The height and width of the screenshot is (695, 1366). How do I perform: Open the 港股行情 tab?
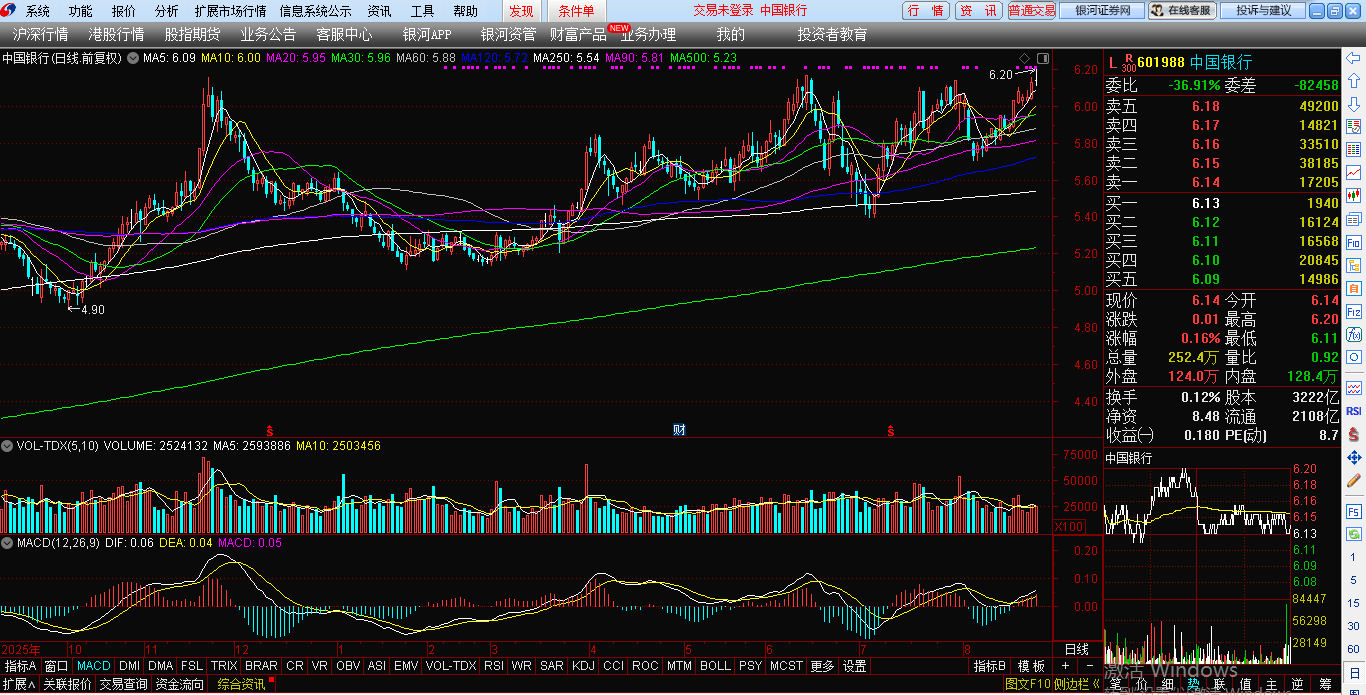point(116,34)
